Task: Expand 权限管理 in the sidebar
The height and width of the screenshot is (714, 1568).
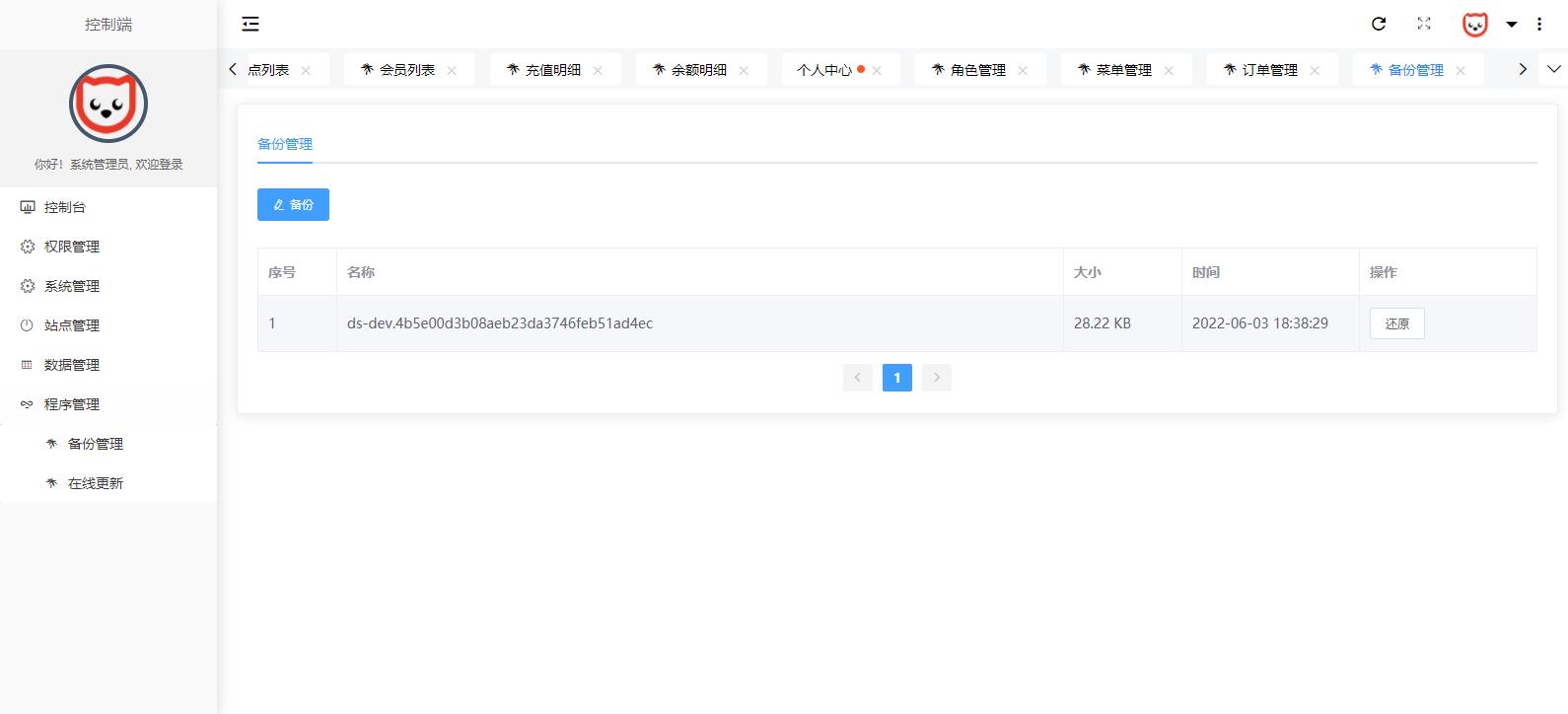Action: [x=72, y=247]
